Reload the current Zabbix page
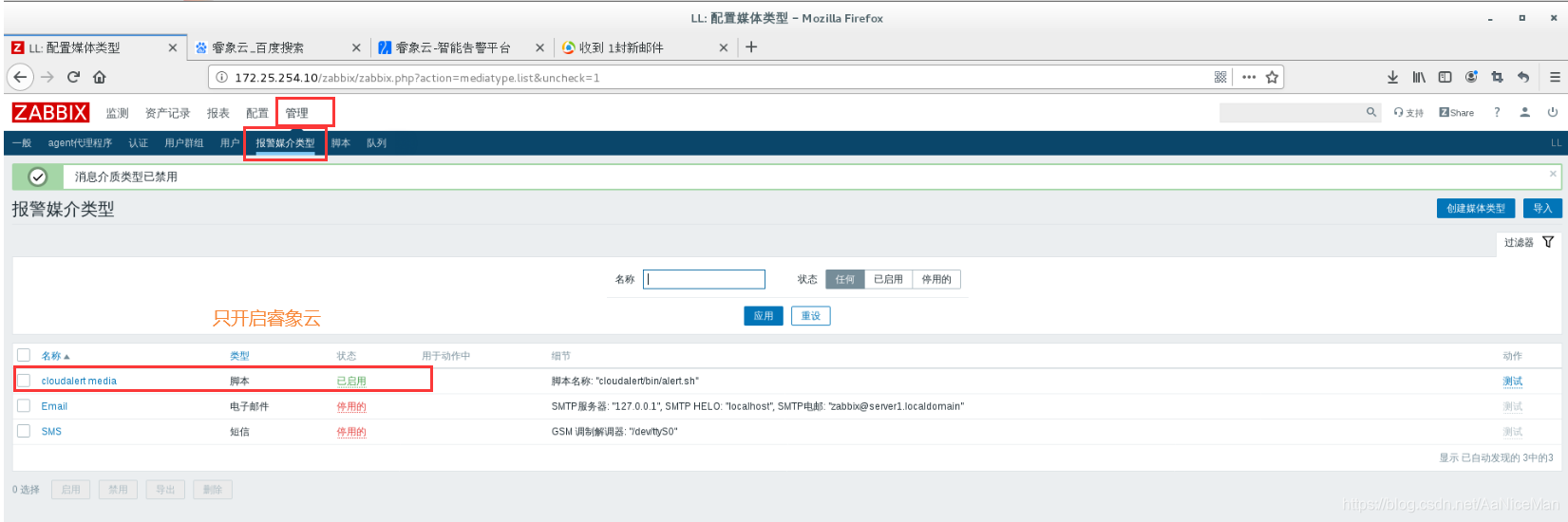 (73, 77)
